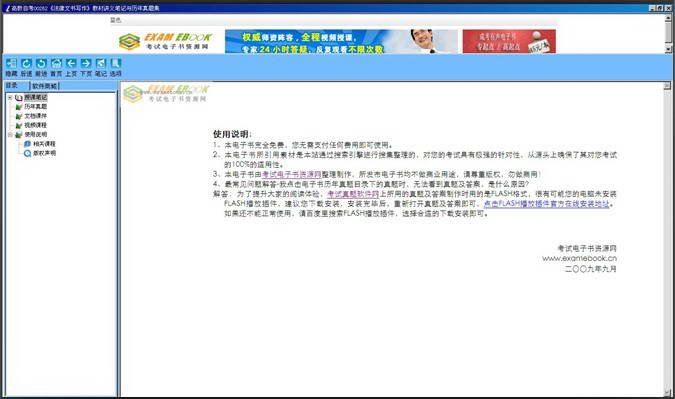The width and height of the screenshot is (675, 399).
Task: Switch to the 软件商城 tab
Action: (x=45, y=86)
